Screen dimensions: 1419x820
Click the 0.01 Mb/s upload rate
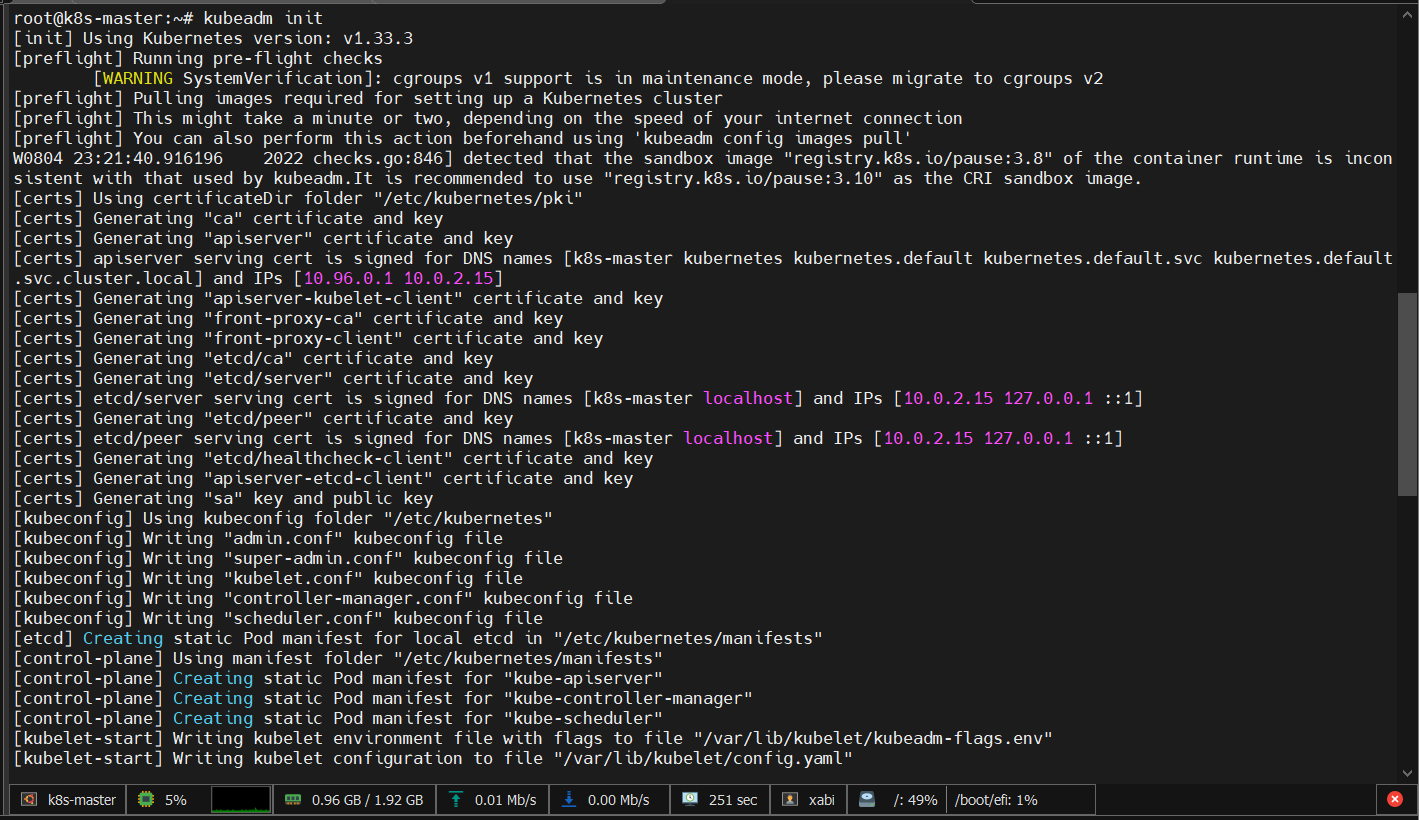coord(506,800)
